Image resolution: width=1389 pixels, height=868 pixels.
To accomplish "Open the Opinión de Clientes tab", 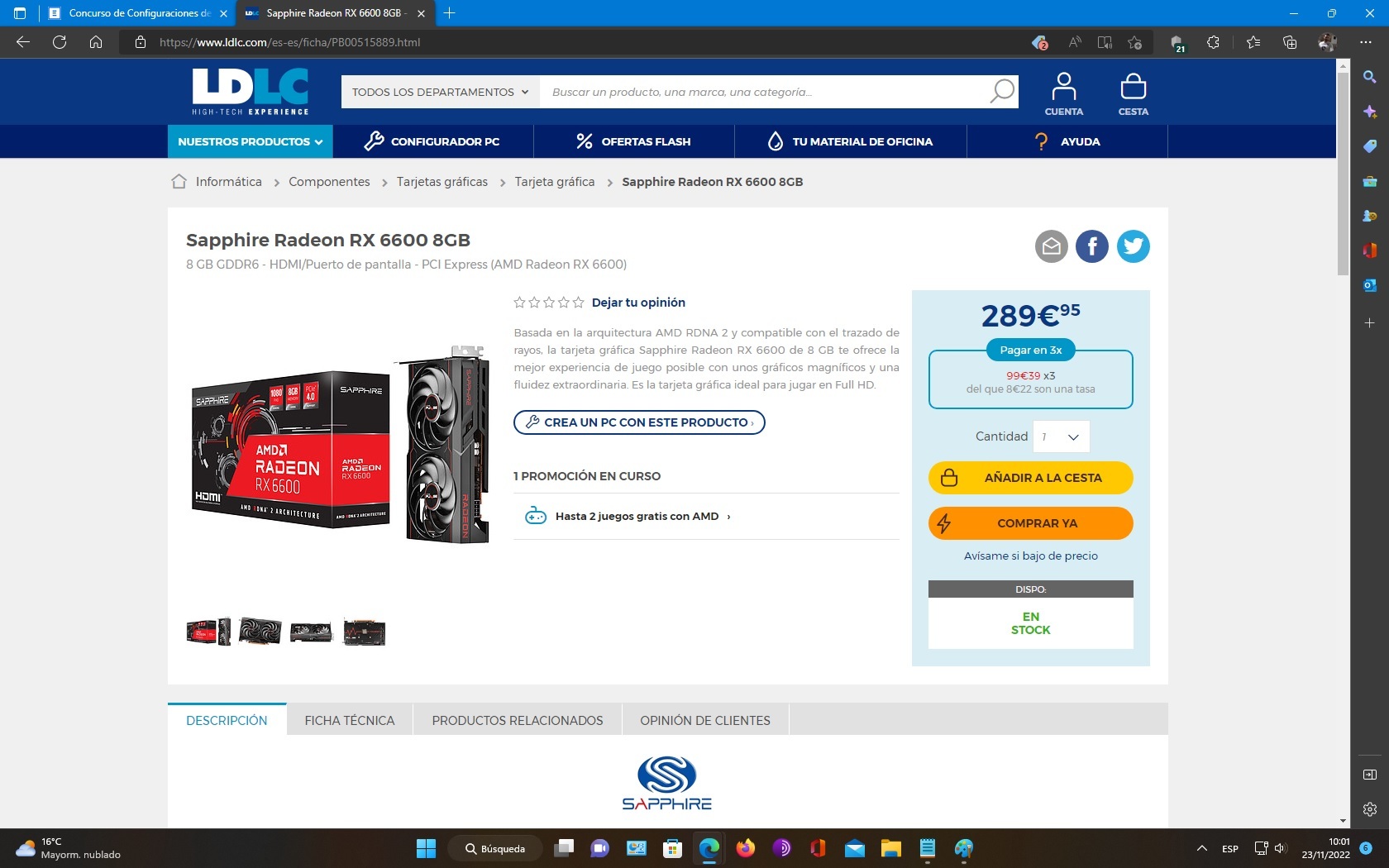I will click(704, 720).
